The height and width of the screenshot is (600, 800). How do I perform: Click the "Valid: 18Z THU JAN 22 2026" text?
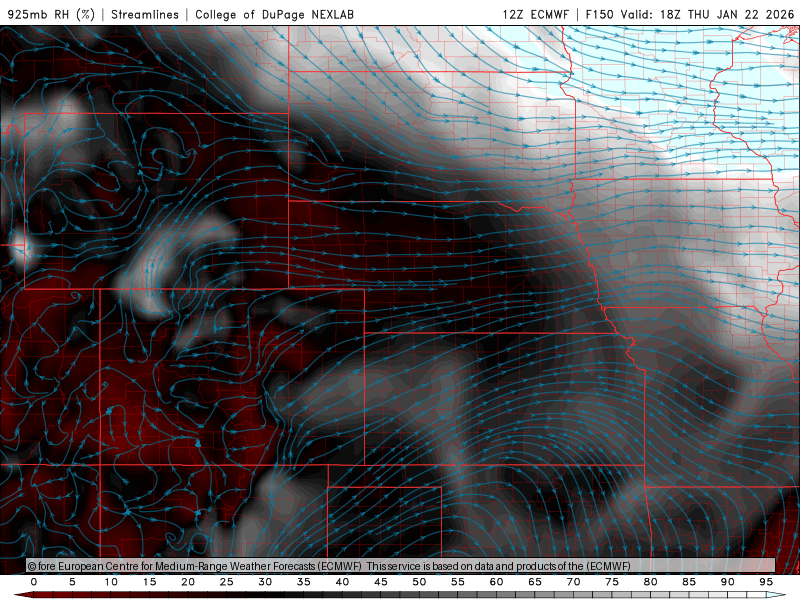pyautogui.click(x=708, y=14)
